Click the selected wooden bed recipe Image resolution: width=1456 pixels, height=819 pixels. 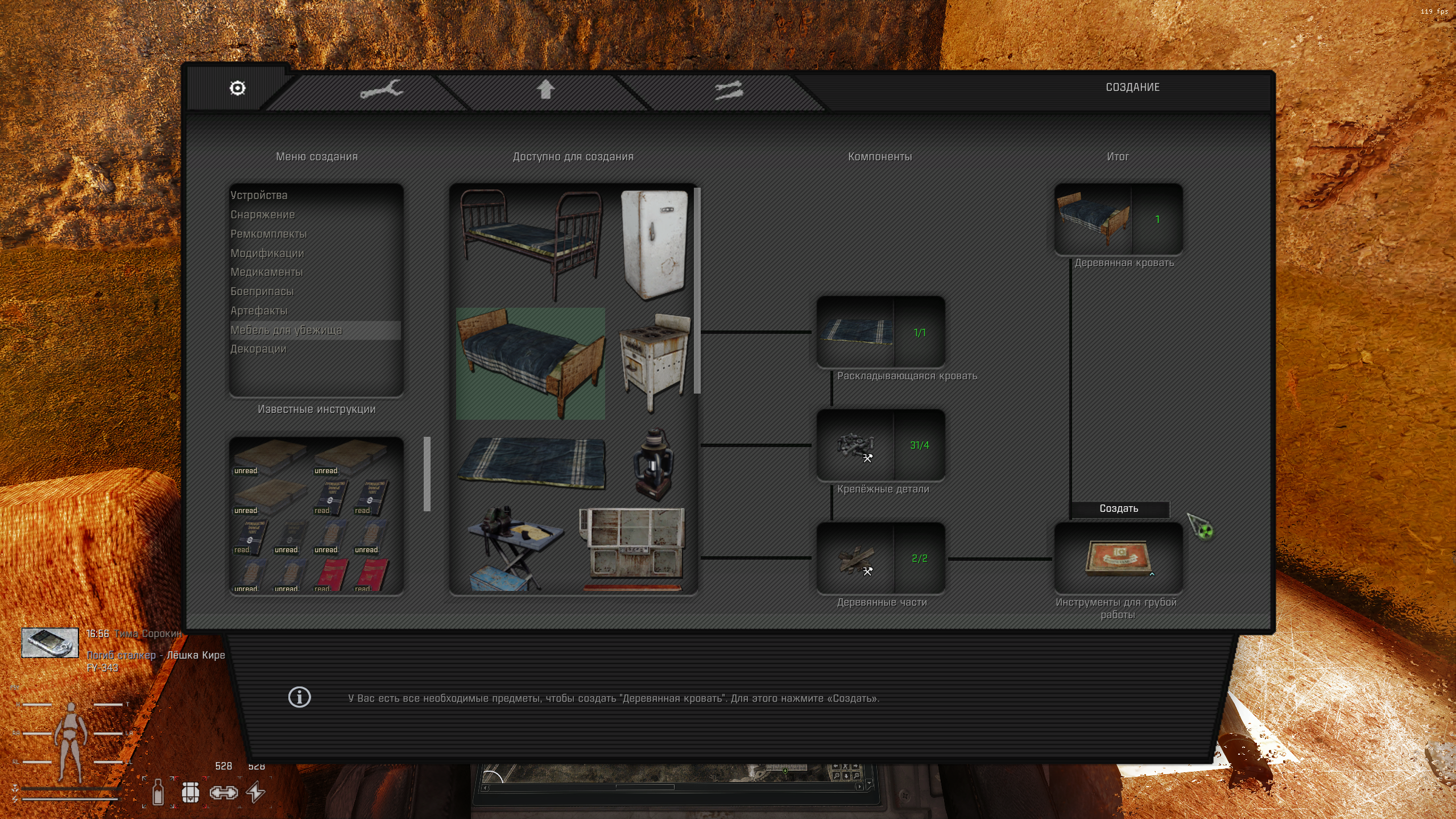530,364
